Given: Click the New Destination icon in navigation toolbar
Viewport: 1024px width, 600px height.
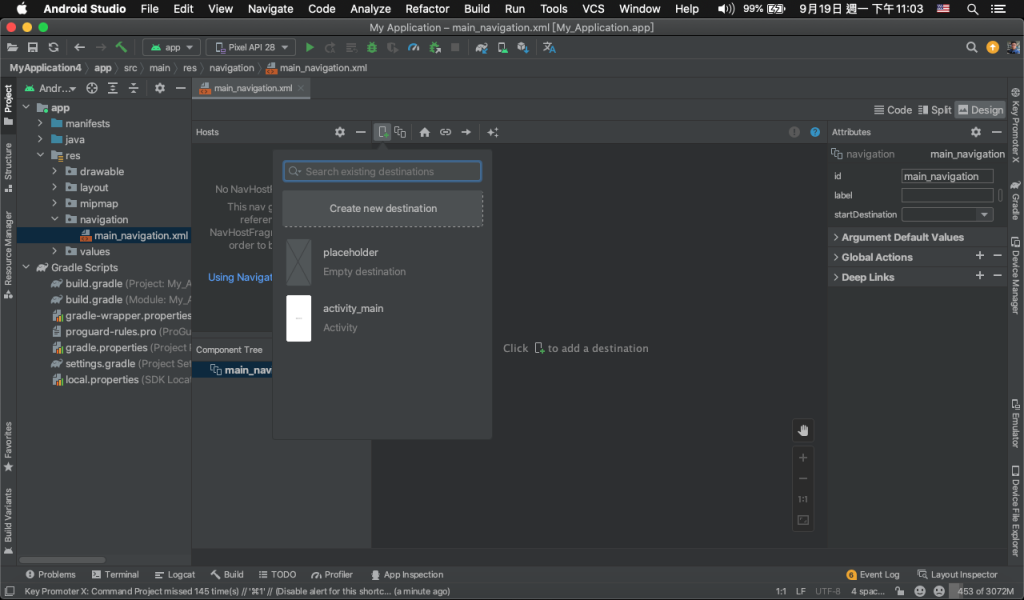Looking at the screenshot, I should (x=383, y=133).
